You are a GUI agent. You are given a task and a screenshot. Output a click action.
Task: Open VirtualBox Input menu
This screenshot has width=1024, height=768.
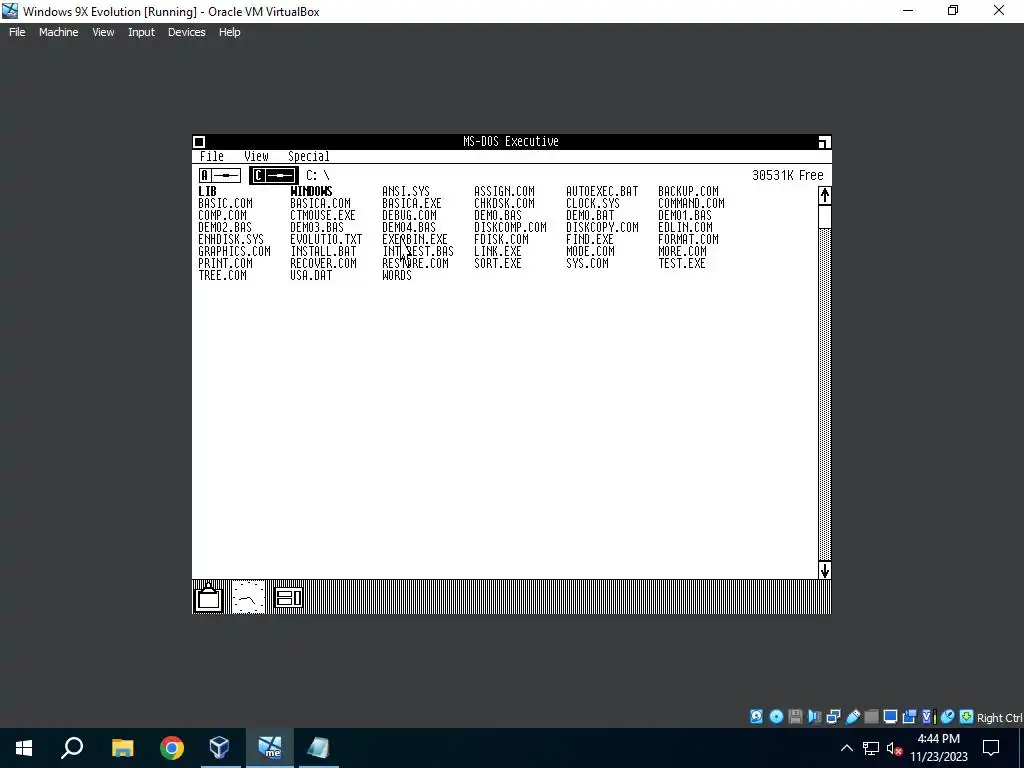click(141, 32)
